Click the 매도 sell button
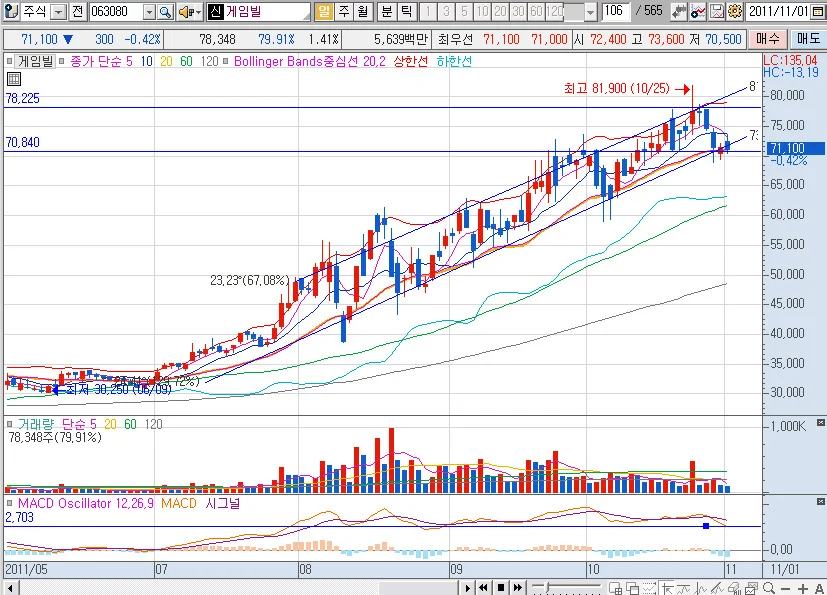 pyautogui.click(x=807, y=39)
